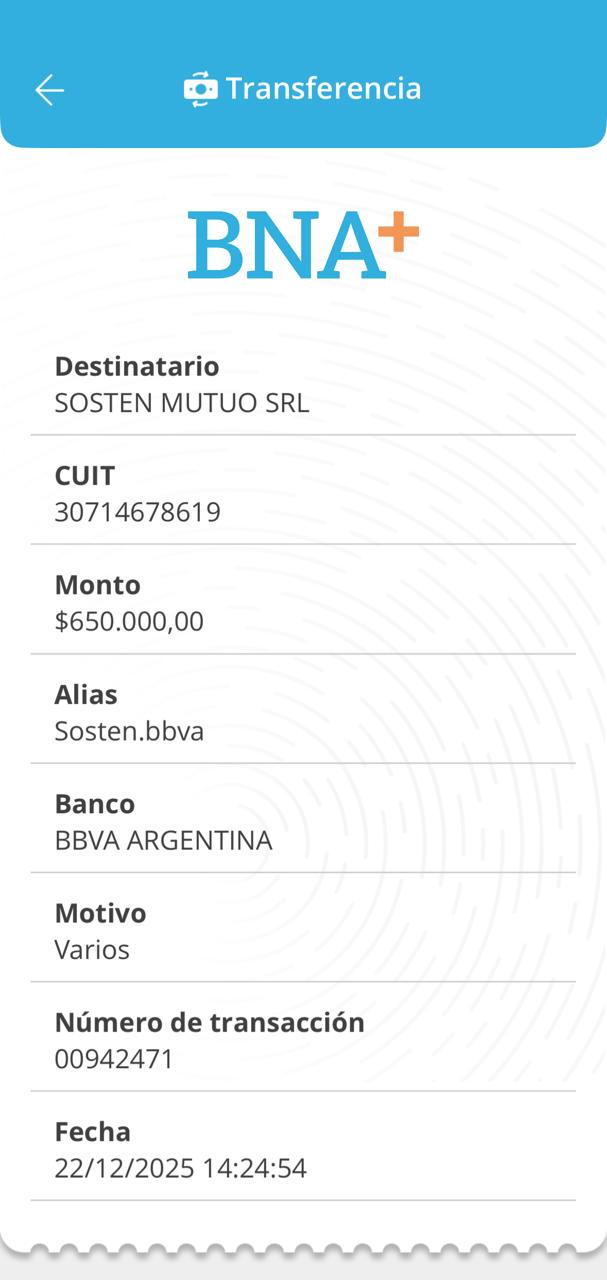Tap recipient name SOSTEN MUTUO SRL
Viewport: 607px width, 1280px height.
click(181, 403)
